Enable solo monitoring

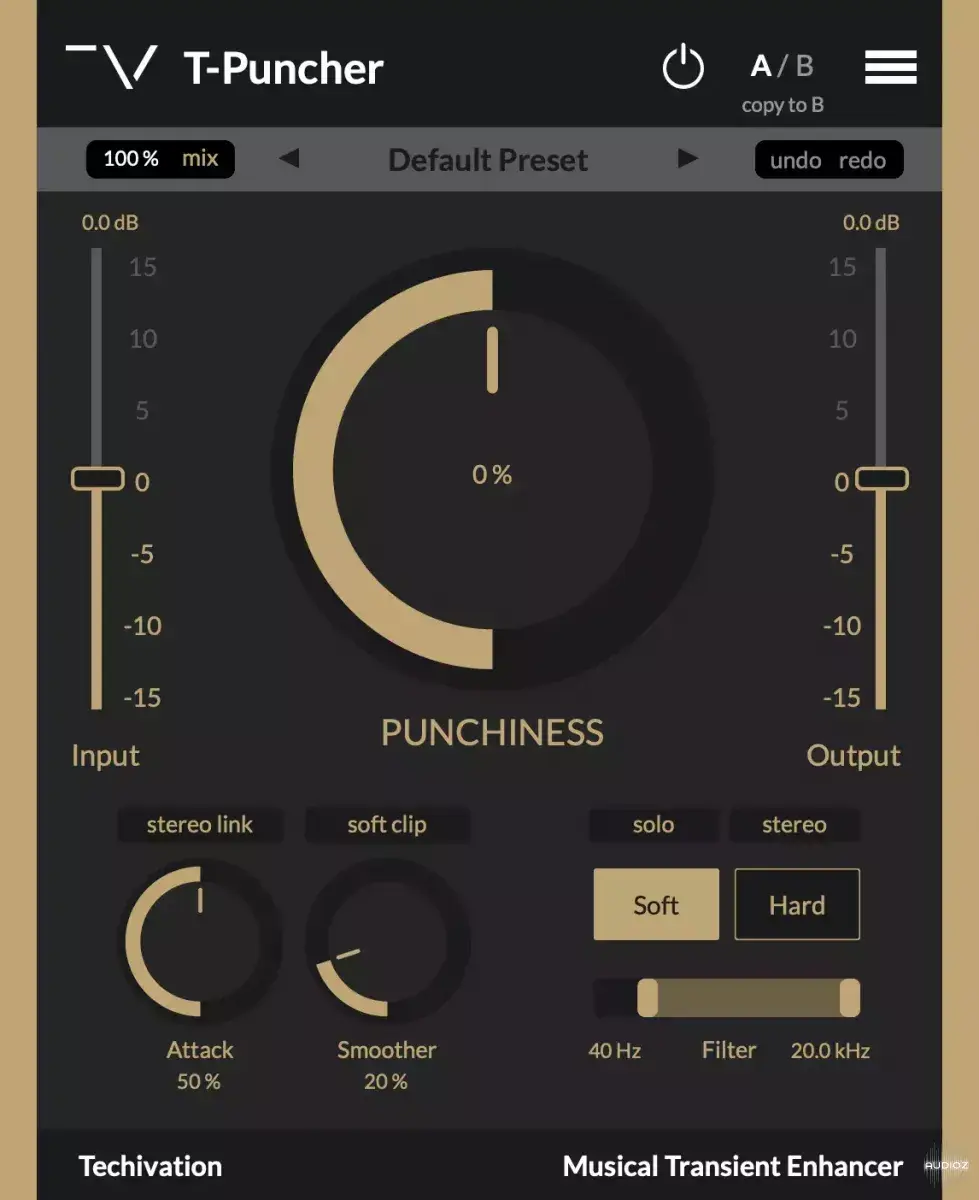[654, 825]
